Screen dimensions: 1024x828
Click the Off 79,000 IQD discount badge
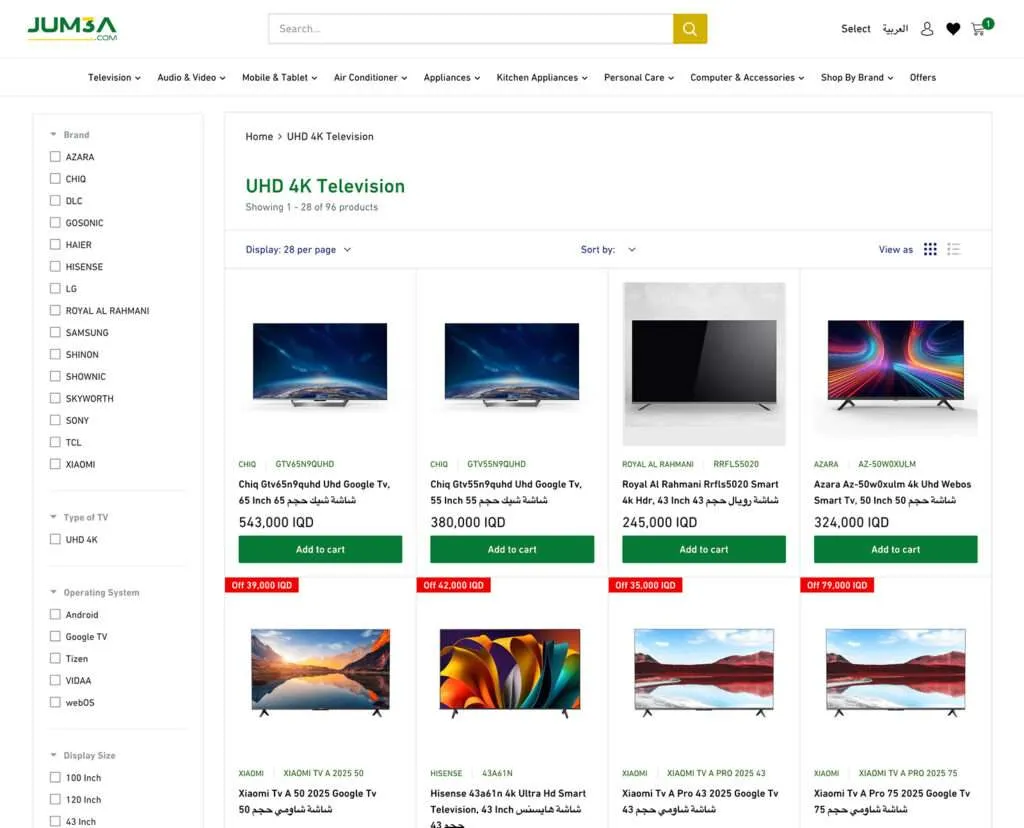pos(837,585)
